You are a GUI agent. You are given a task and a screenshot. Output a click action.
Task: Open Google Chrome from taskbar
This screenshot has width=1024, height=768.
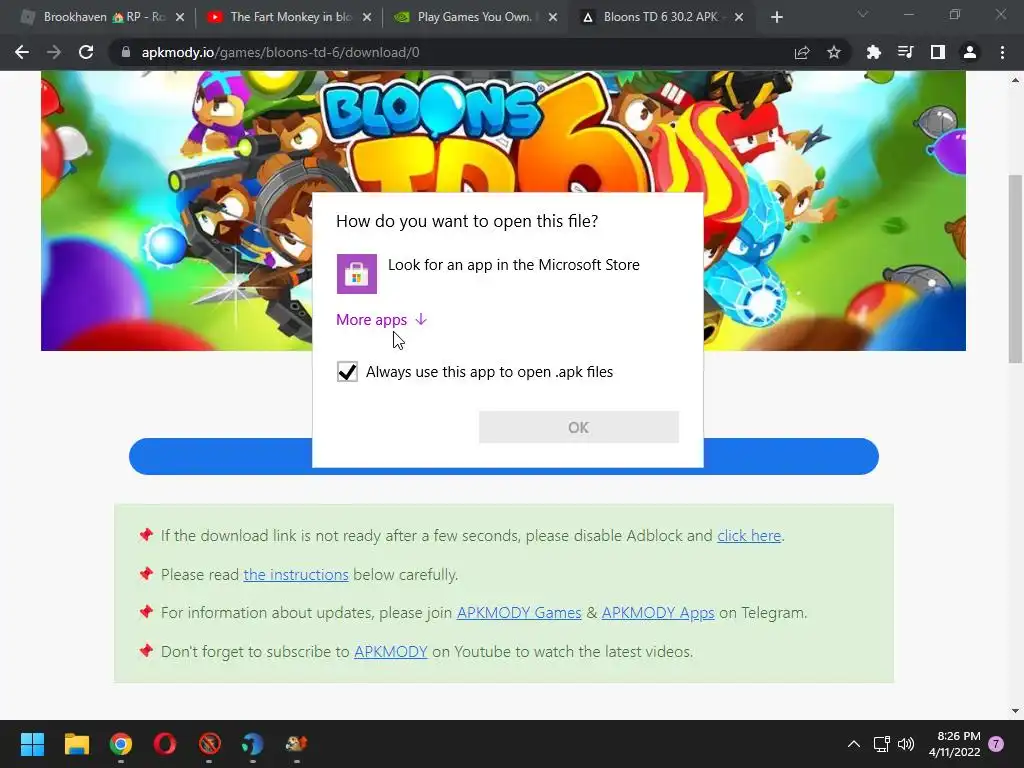coord(121,744)
